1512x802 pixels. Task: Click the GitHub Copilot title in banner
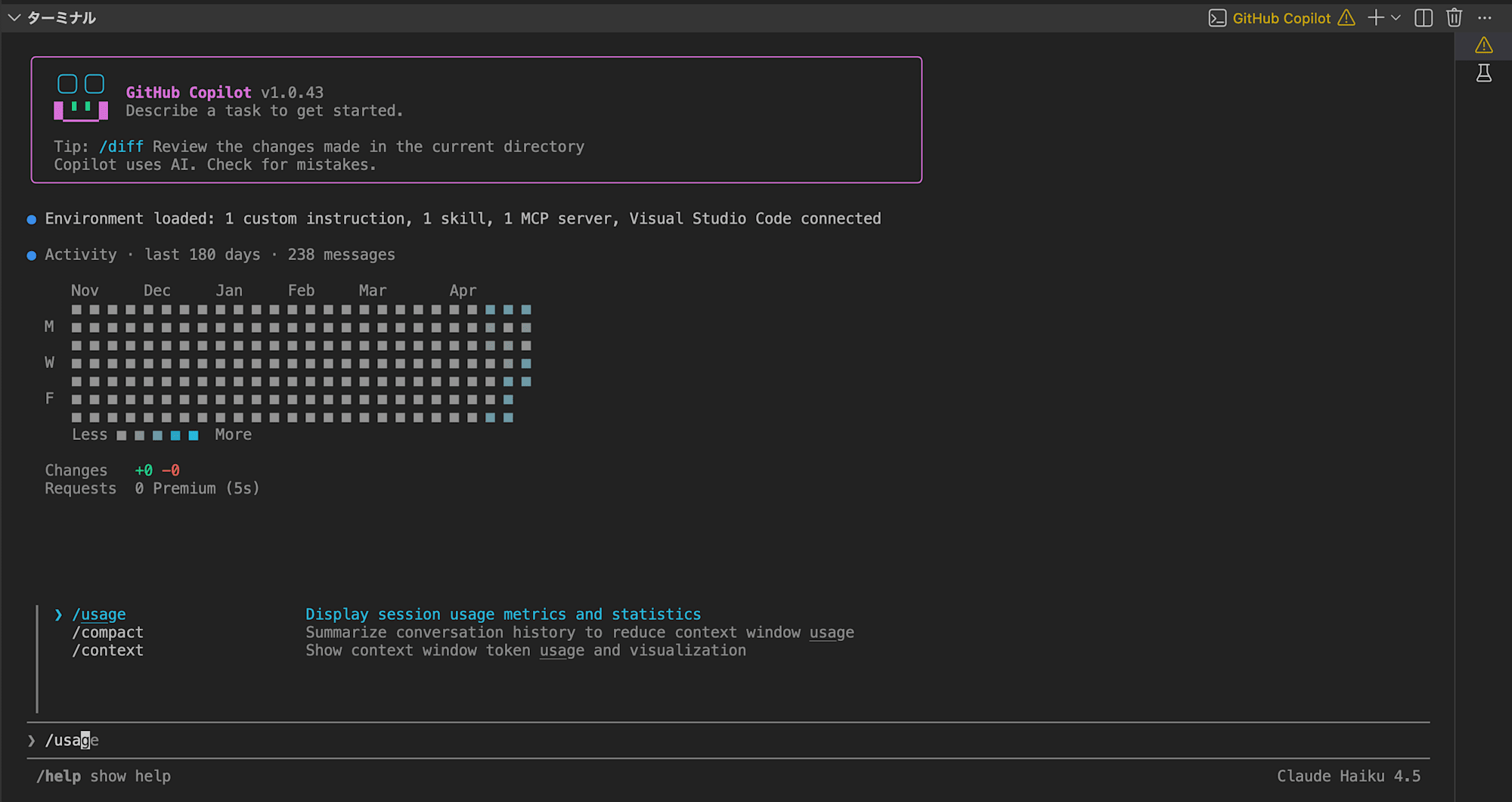tap(188, 92)
